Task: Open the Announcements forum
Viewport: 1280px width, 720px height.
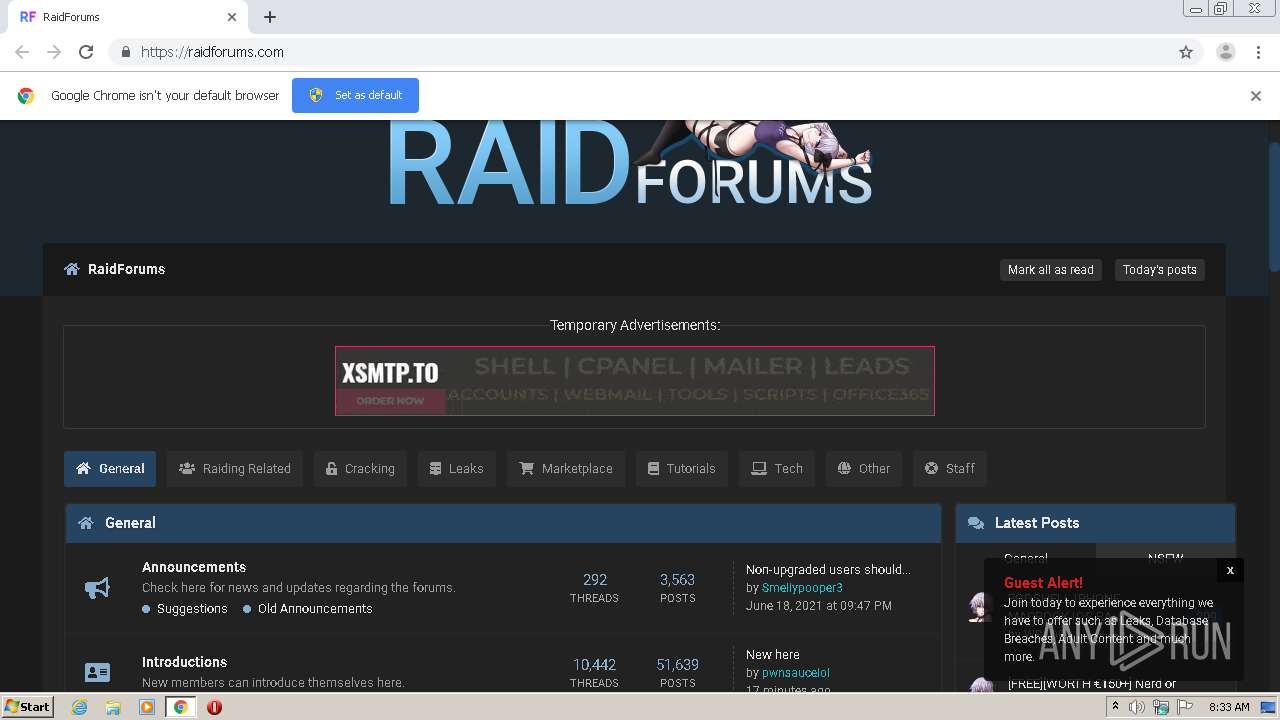Action: coord(194,567)
